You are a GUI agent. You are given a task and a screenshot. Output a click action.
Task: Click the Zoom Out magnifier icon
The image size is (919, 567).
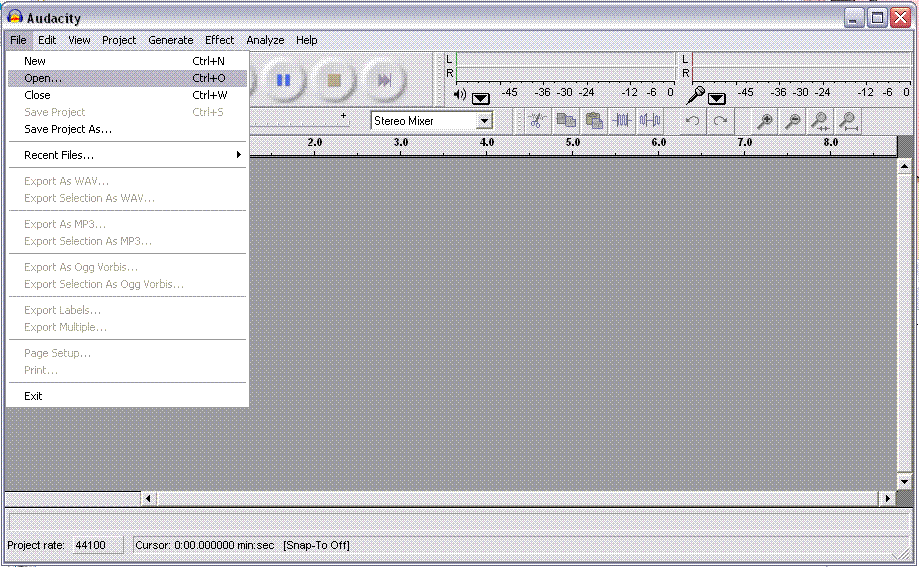click(x=793, y=121)
